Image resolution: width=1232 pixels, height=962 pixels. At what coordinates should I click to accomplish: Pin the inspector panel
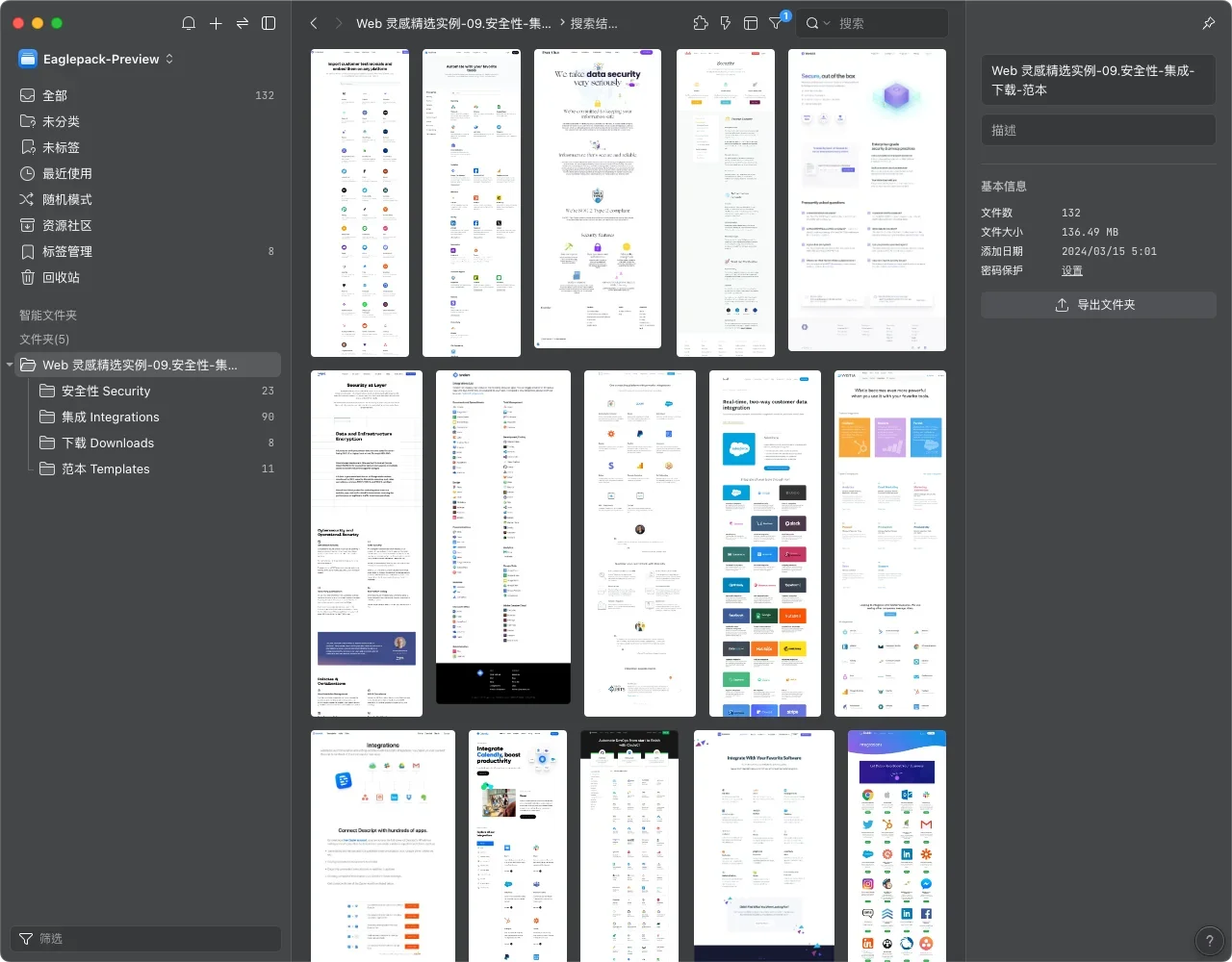[x=1209, y=23]
